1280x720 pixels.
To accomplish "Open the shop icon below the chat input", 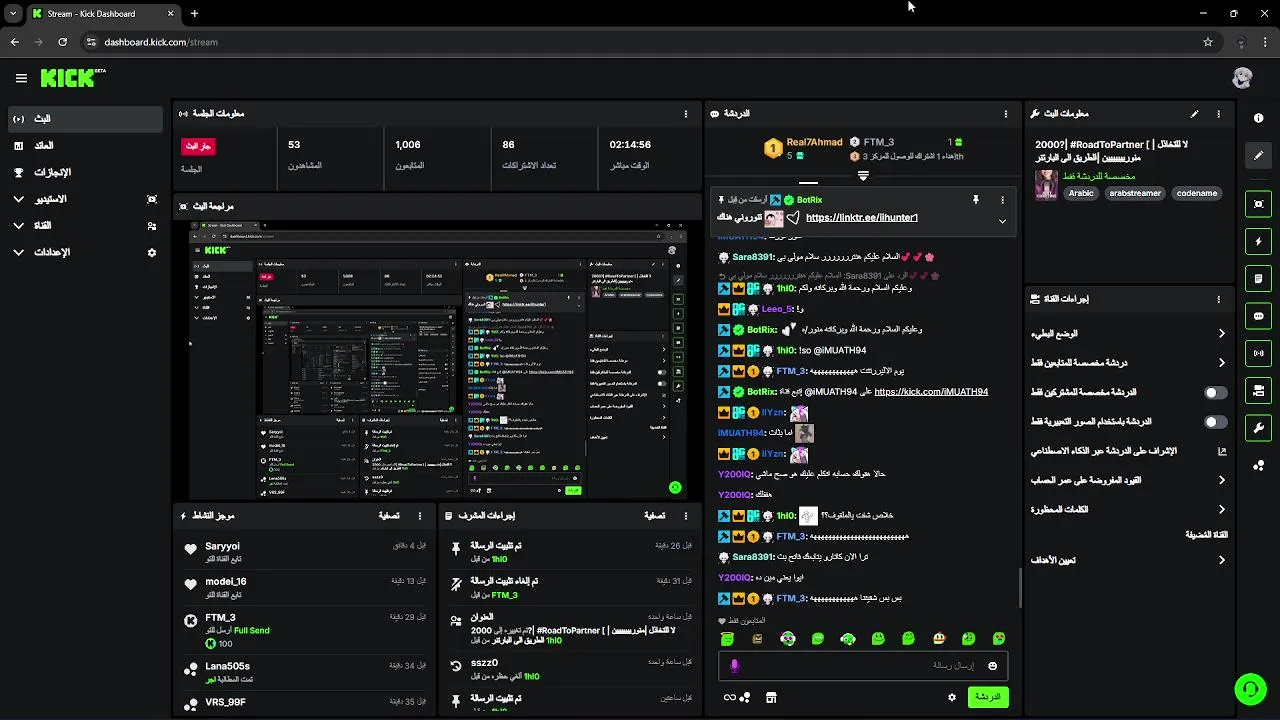I will (771, 697).
